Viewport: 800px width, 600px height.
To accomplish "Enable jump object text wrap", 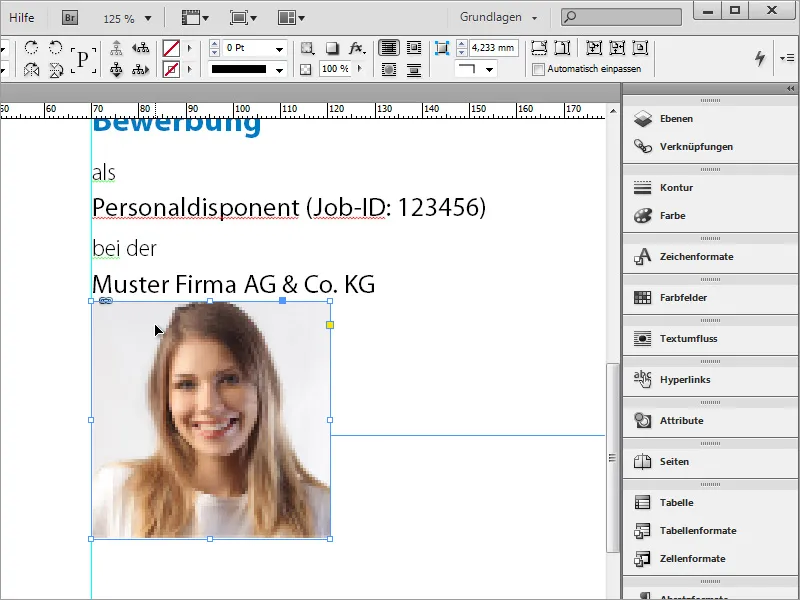I will [x=414, y=69].
